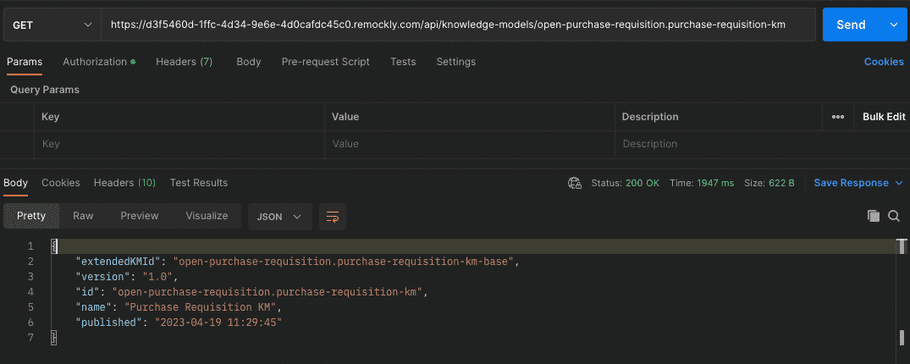Click the Key input in params row
This screenshot has height=364, width=910.
coord(179,144)
